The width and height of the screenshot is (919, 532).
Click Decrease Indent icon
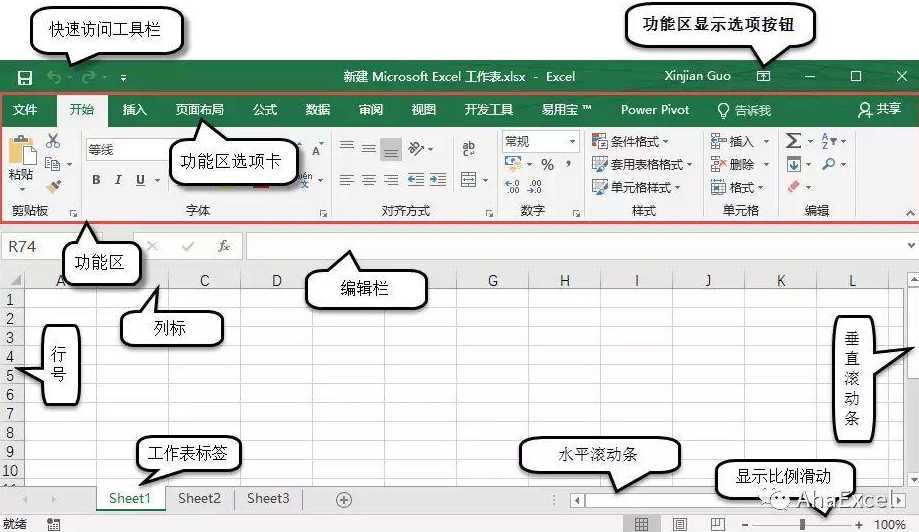click(416, 180)
